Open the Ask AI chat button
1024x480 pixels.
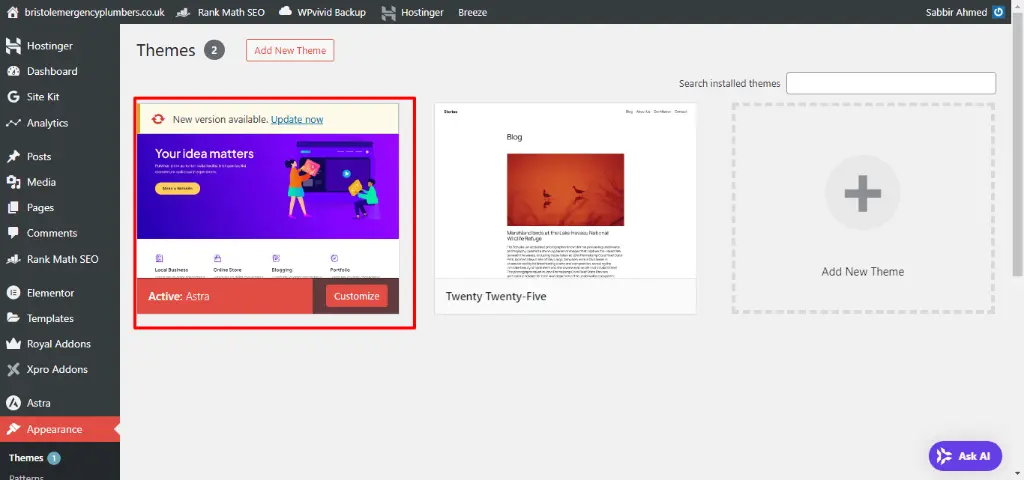pyautogui.click(x=965, y=456)
